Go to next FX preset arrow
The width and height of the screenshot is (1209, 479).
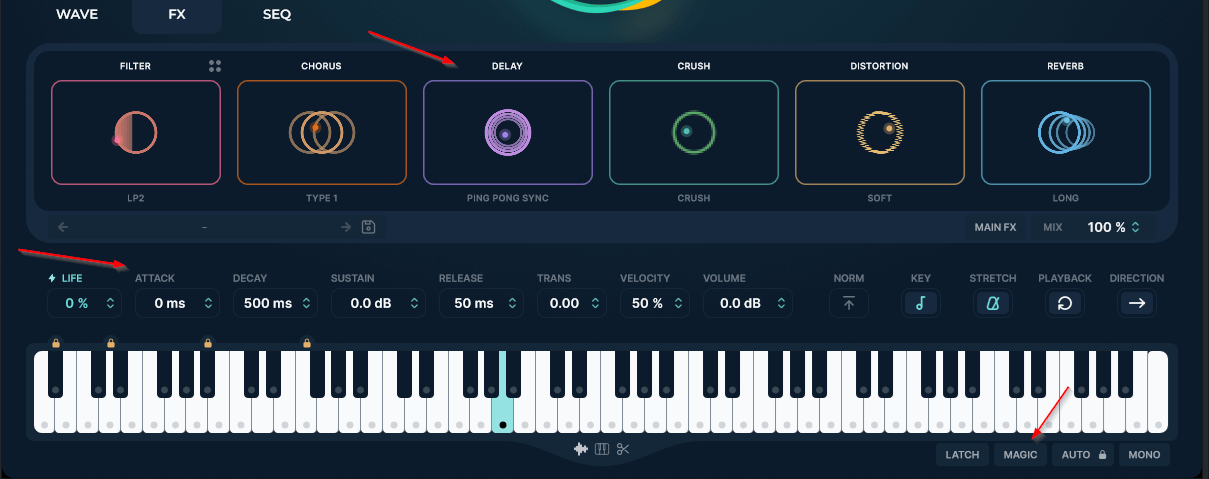point(346,227)
